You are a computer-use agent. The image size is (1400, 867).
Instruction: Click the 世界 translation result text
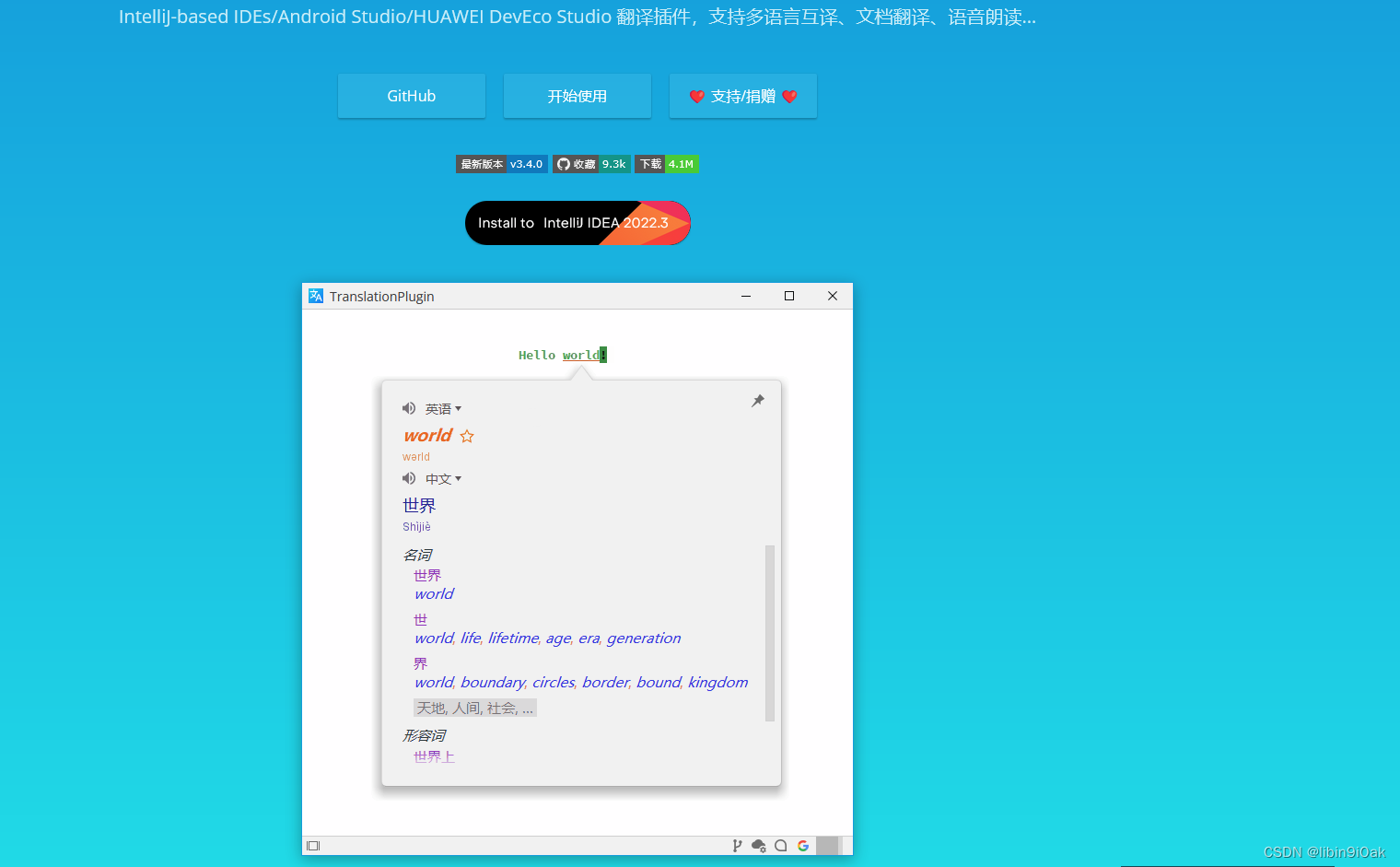(419, 505)
